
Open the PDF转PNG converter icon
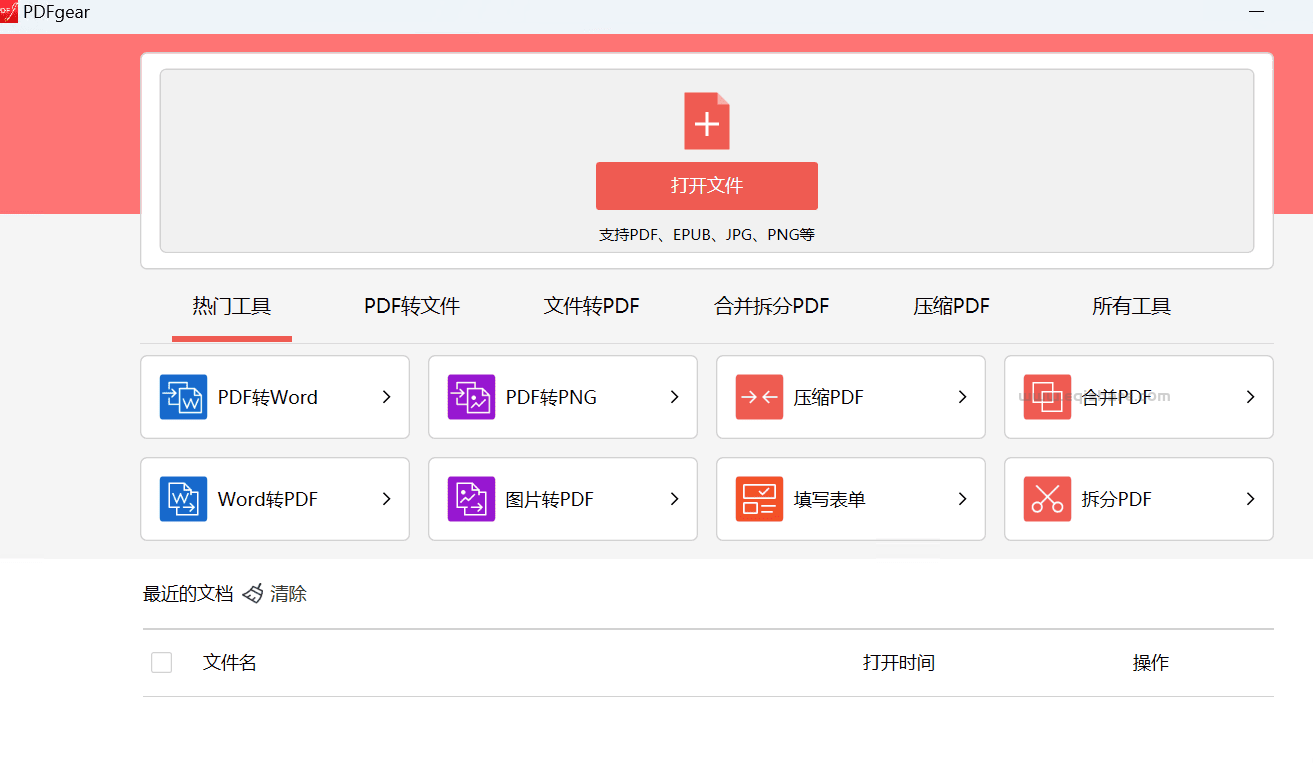[x=470, y=397]
